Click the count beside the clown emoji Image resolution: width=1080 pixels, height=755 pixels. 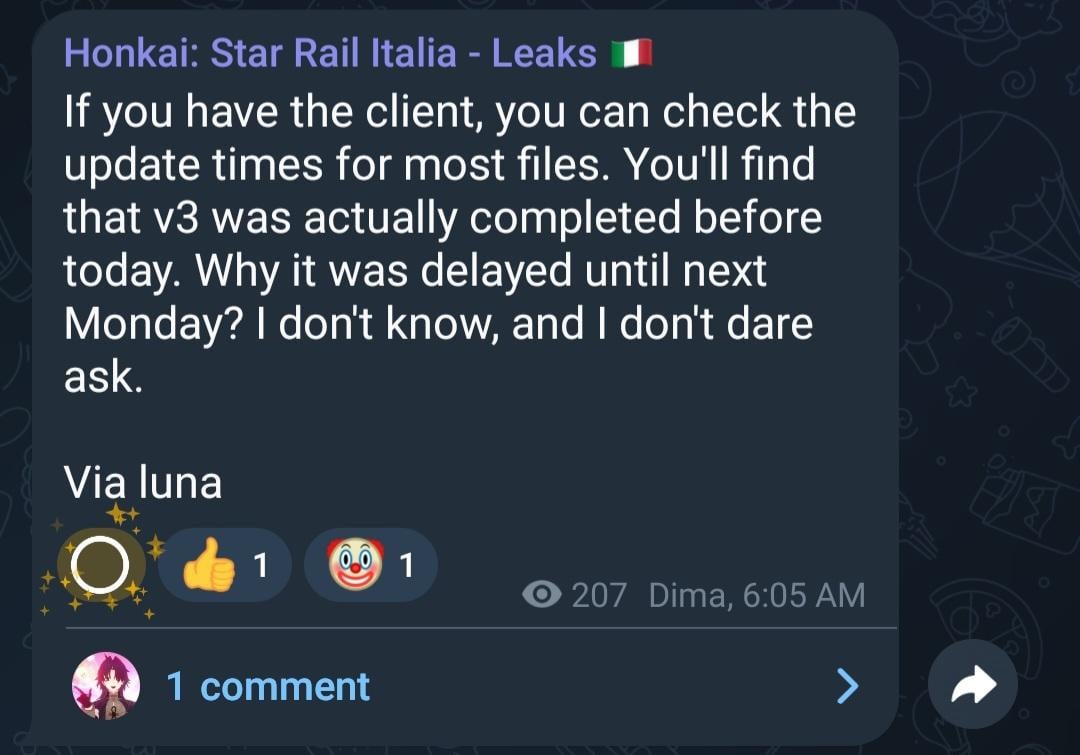[406, 567]
